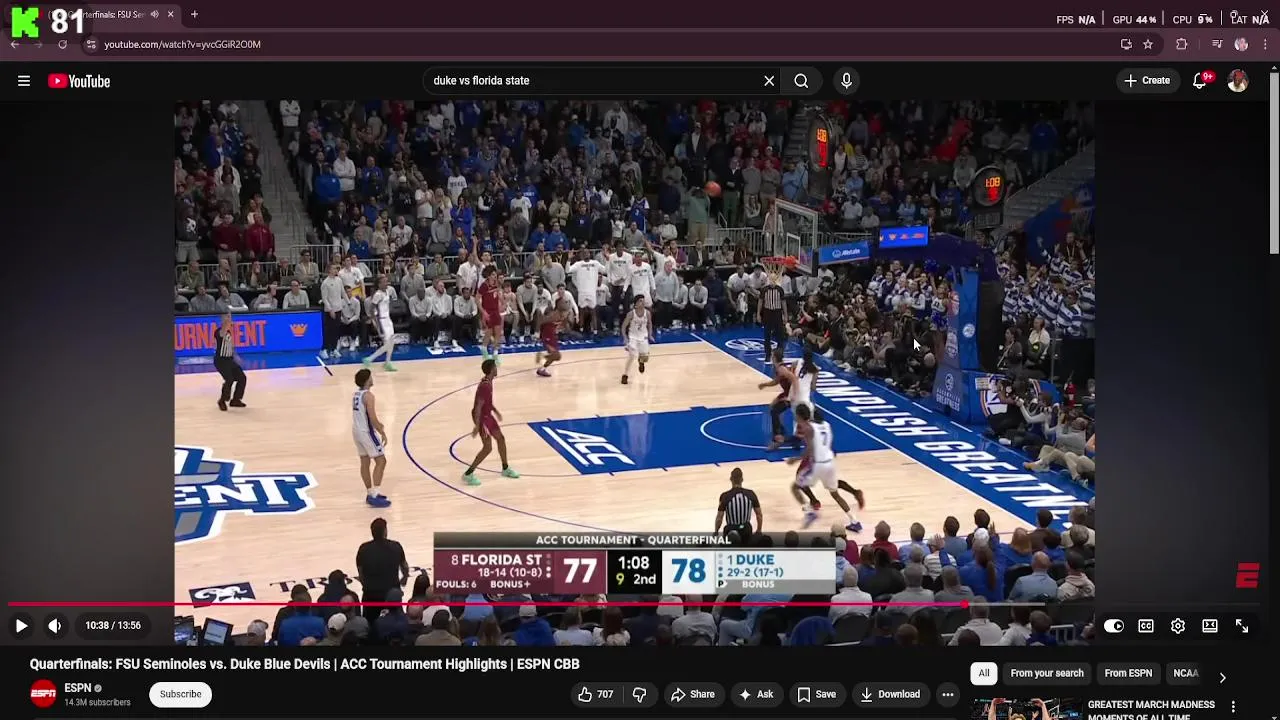Image resolution: width=1280 pixels, height=720 pixels.
Task: Share the video
Action: 693,694
